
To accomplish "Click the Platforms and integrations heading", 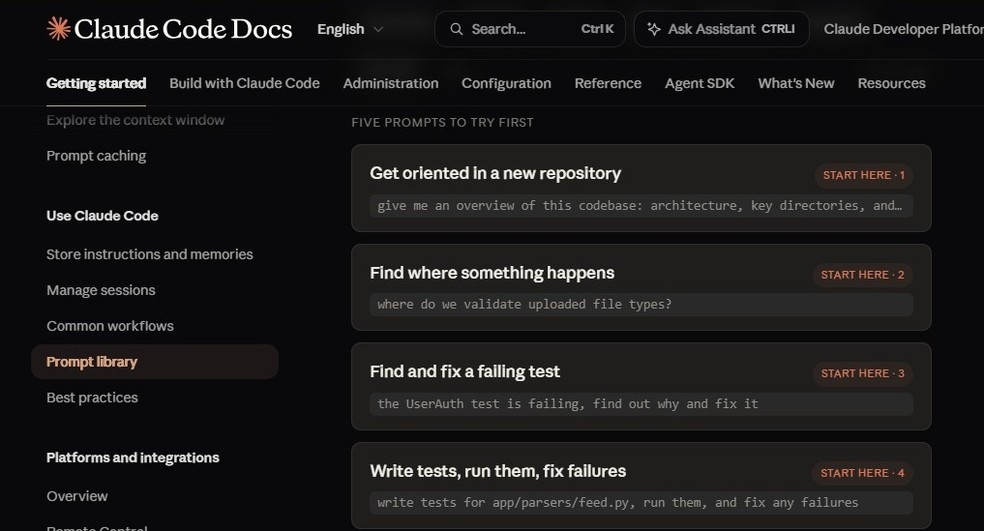I will tap(132, 458).
